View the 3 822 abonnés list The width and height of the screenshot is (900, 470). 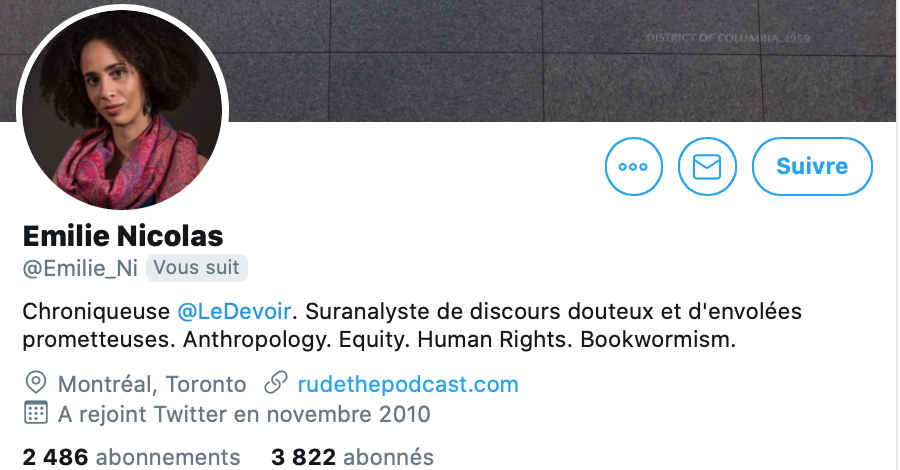(352, 457)
